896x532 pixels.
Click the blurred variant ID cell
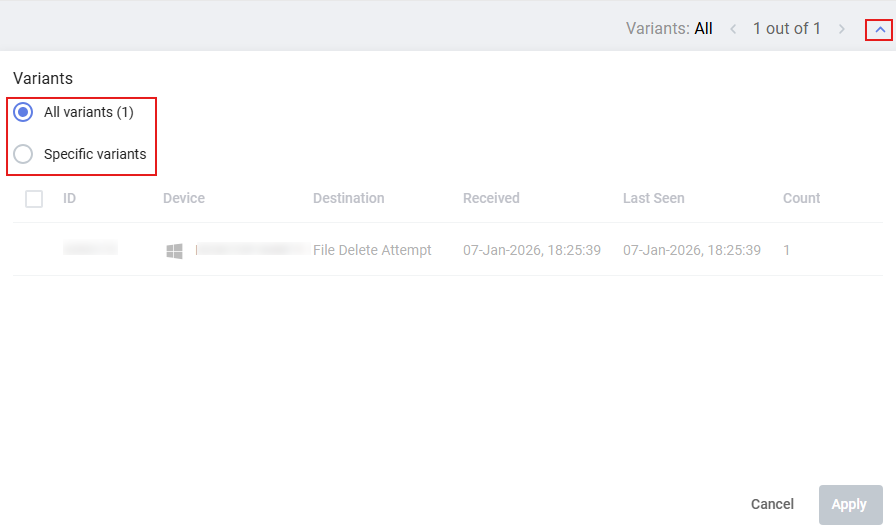[90, 249]
